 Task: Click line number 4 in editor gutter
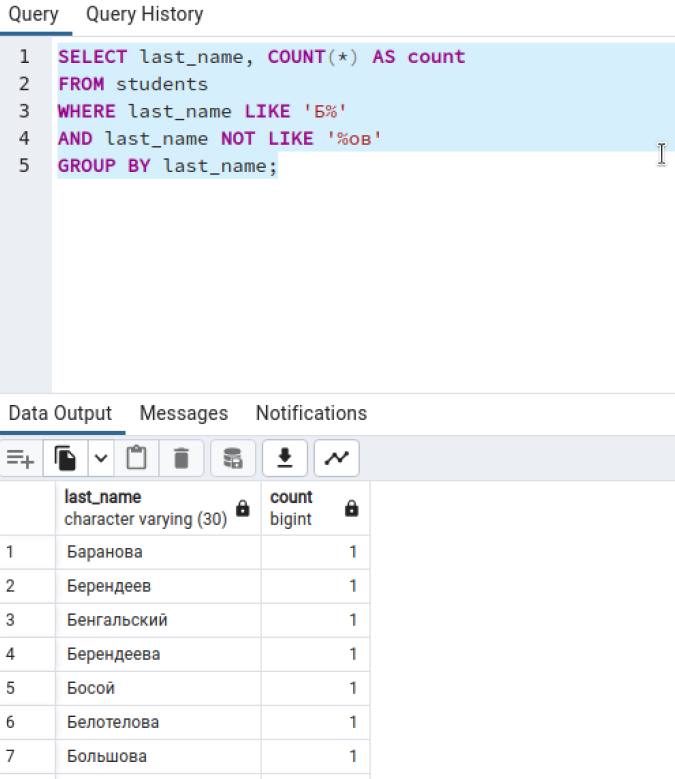24,138
